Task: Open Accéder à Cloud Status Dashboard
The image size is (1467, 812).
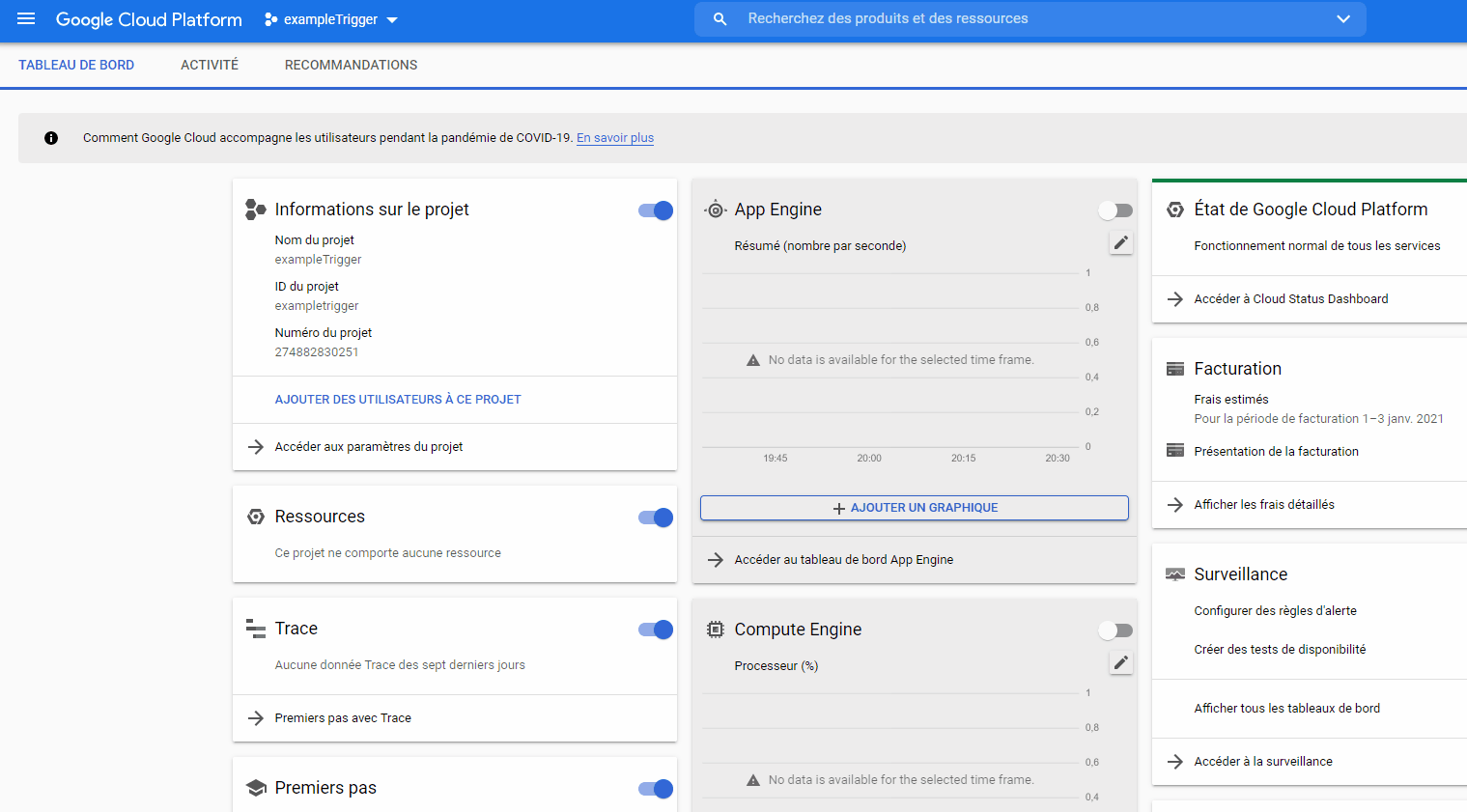Action: pyautogui.click(x=1291, y=299)
